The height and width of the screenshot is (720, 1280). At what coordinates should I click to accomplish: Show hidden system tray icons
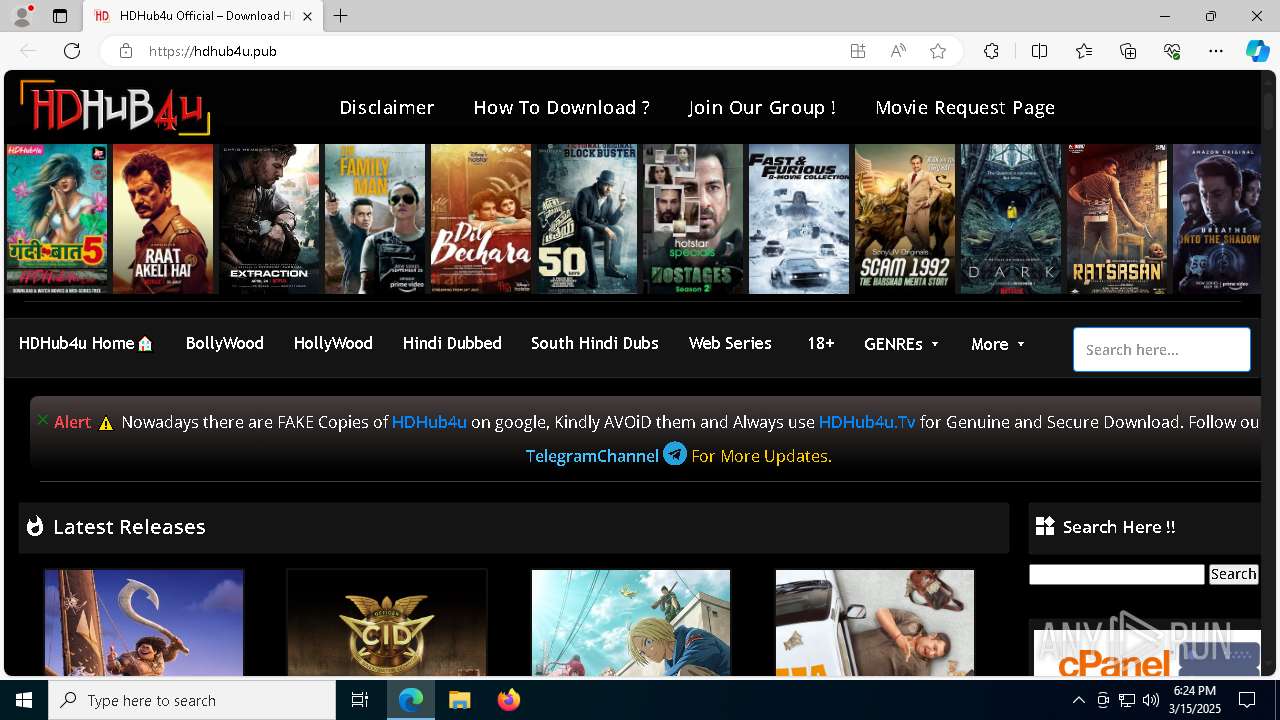(x=1078, y=700)
